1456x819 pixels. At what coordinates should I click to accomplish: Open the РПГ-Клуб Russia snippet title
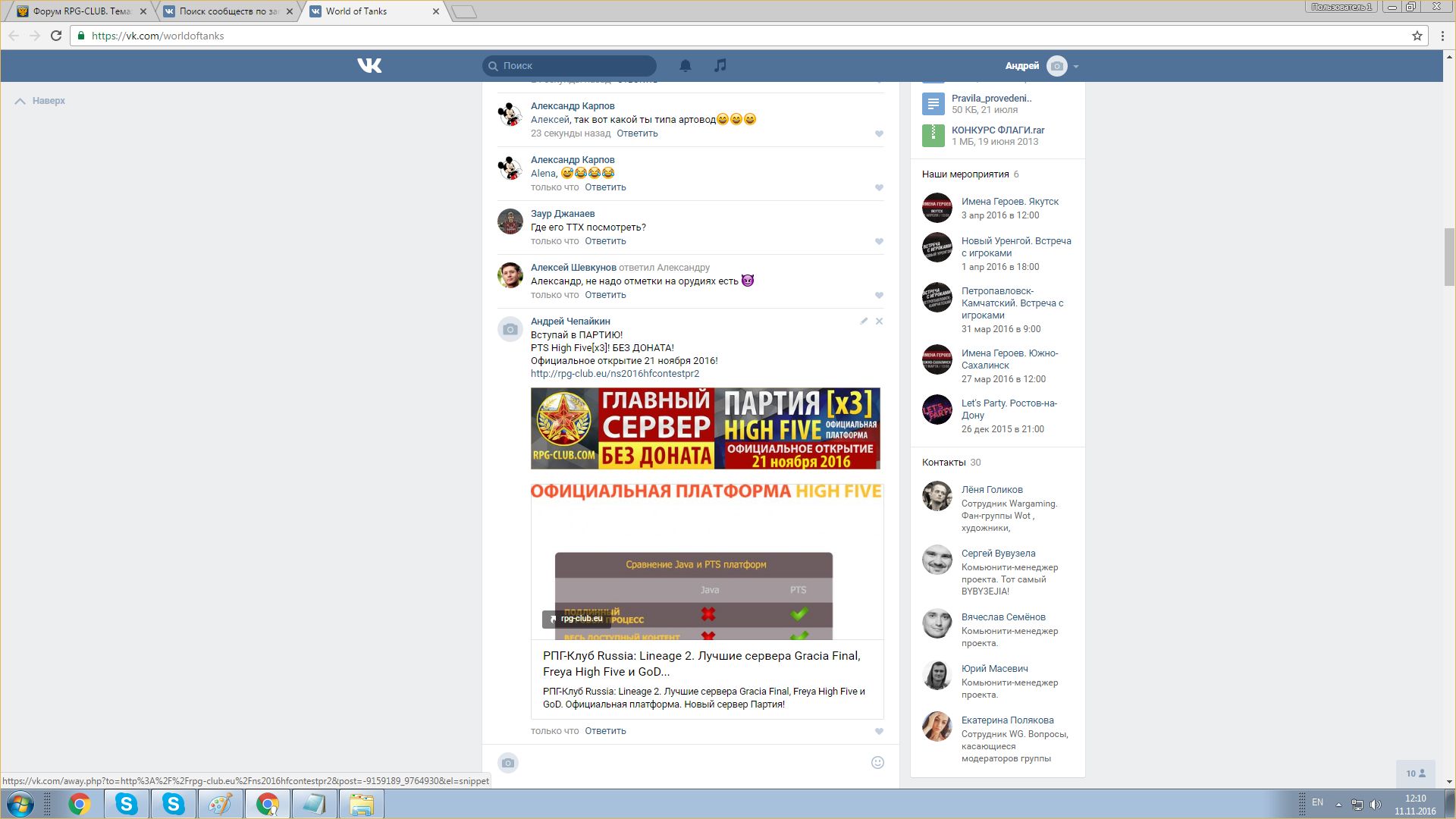pos(701,664)
